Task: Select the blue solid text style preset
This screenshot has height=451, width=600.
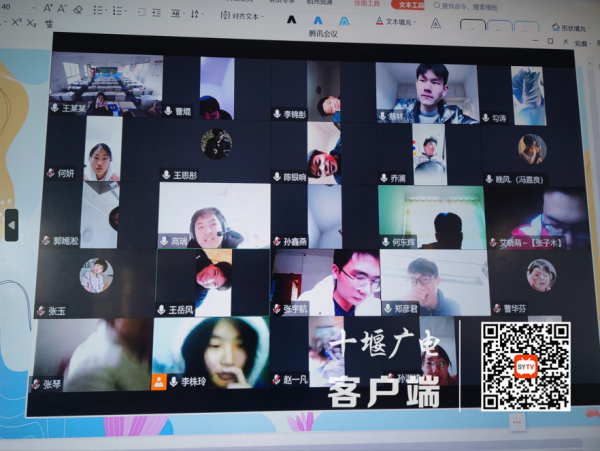Action: pos(318,20)
